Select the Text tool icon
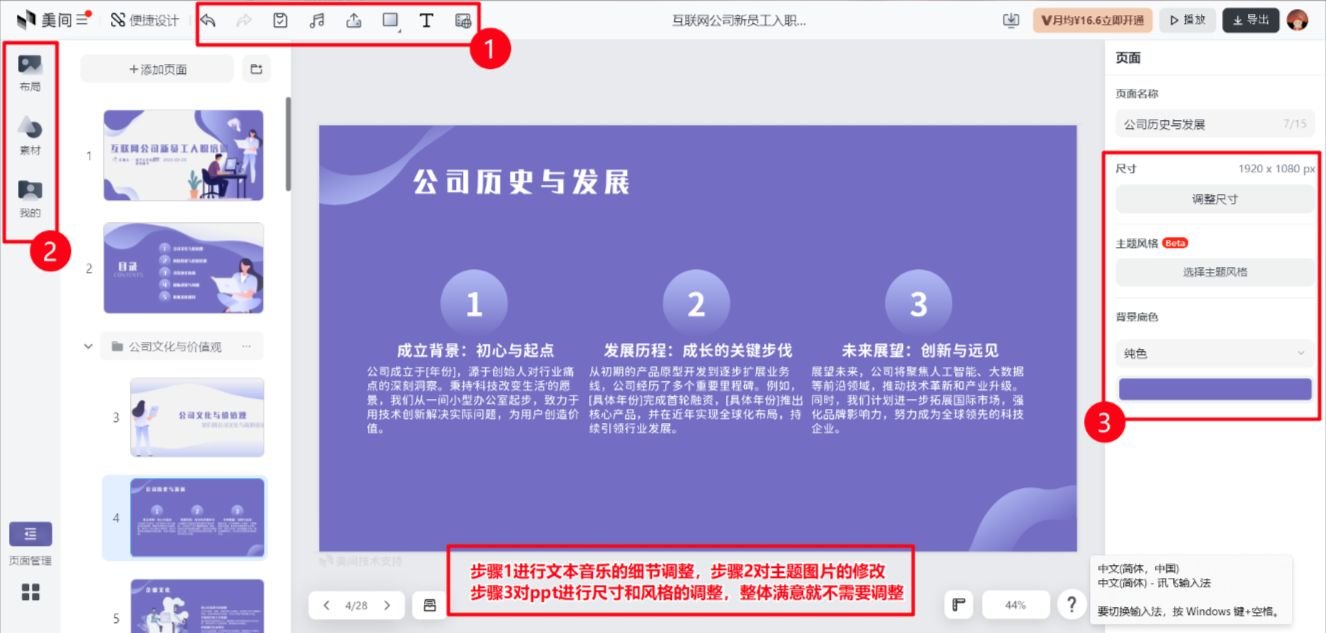1326x633 pixels. (426, 19)
